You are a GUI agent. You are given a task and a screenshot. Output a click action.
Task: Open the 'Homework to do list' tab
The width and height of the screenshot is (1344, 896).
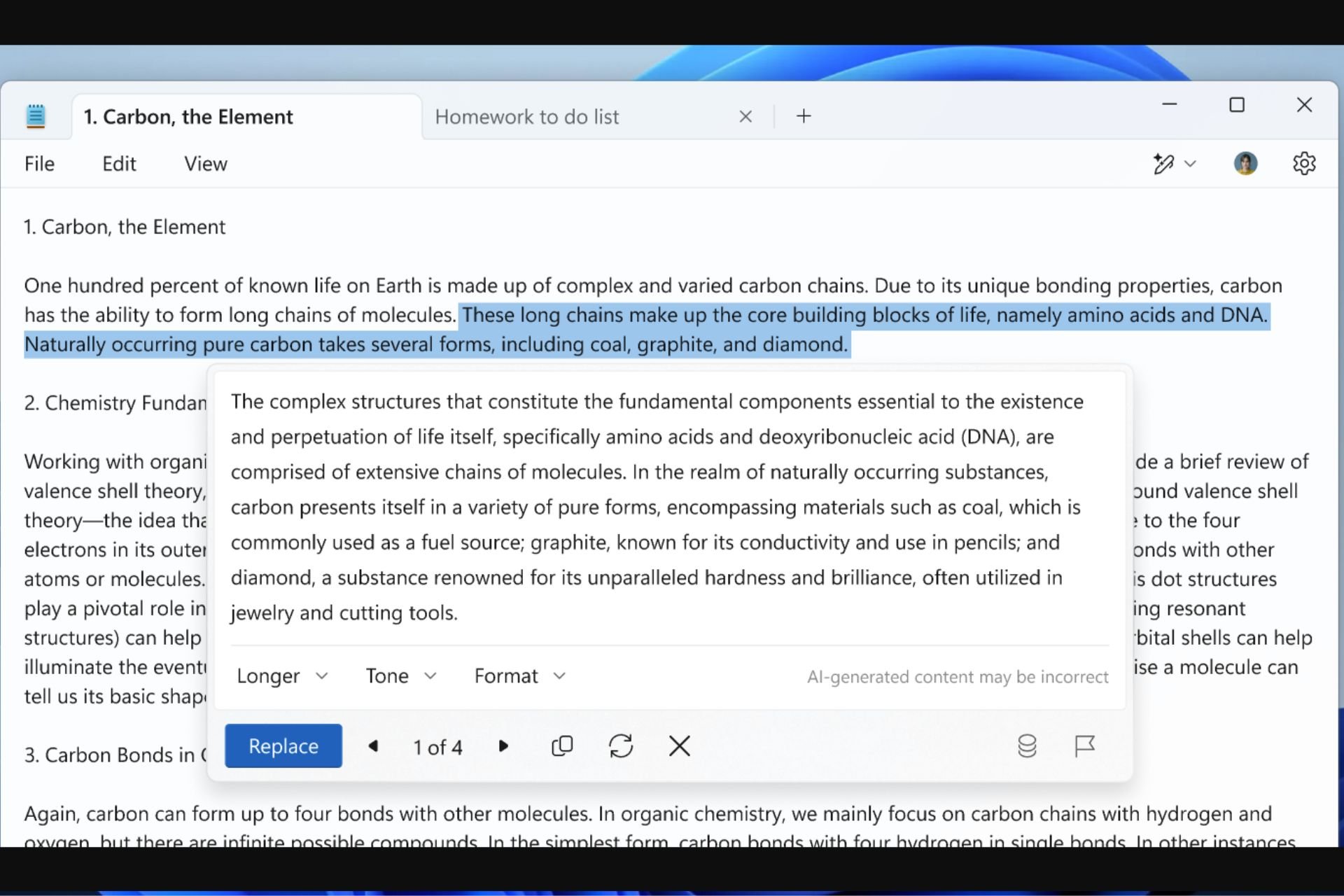tap(526, 117)
